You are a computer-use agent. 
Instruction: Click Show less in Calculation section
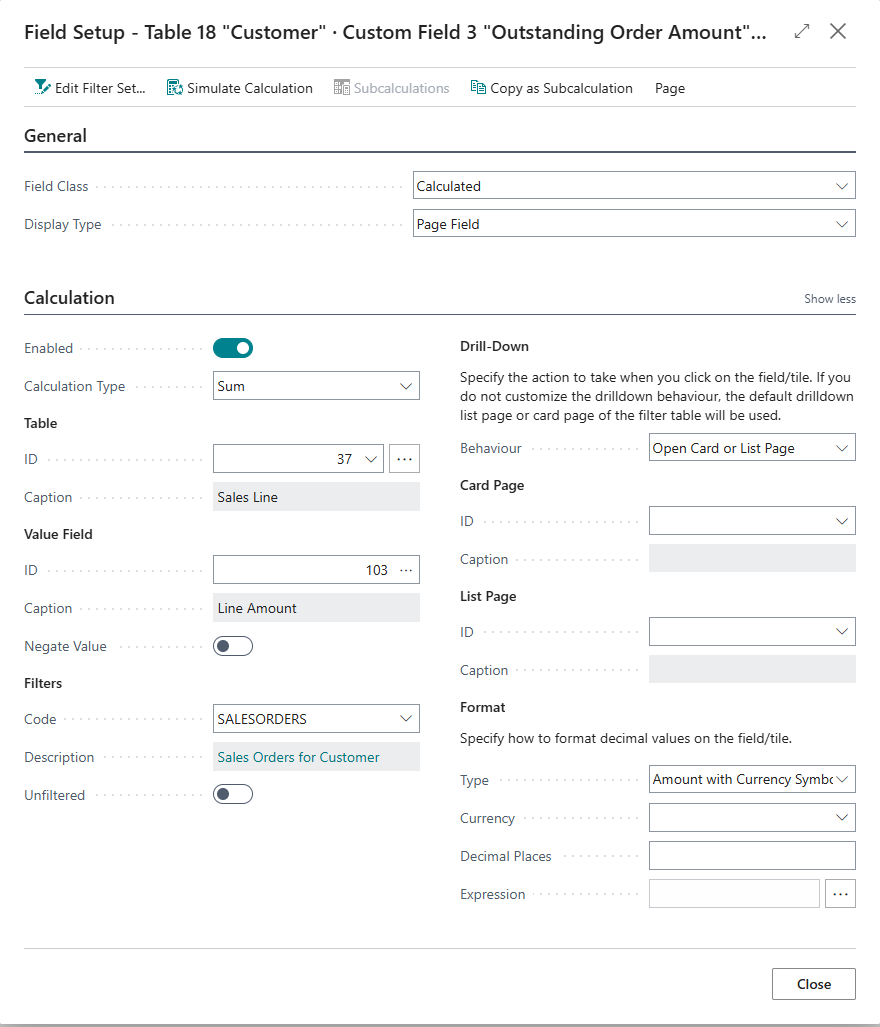pos(830,299)
